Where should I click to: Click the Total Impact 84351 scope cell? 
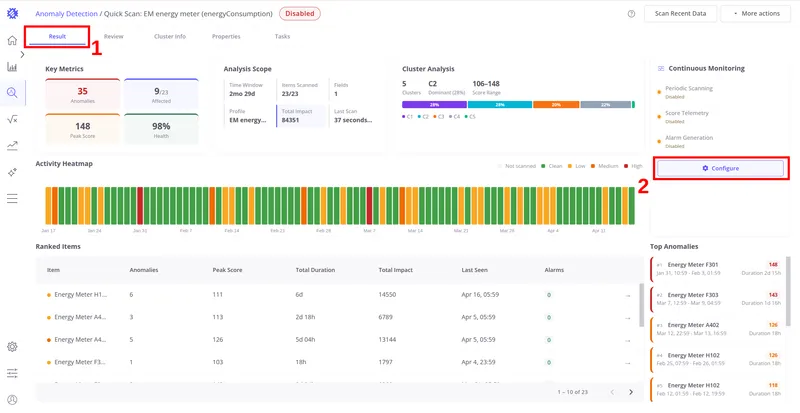(x=301, y=116)
